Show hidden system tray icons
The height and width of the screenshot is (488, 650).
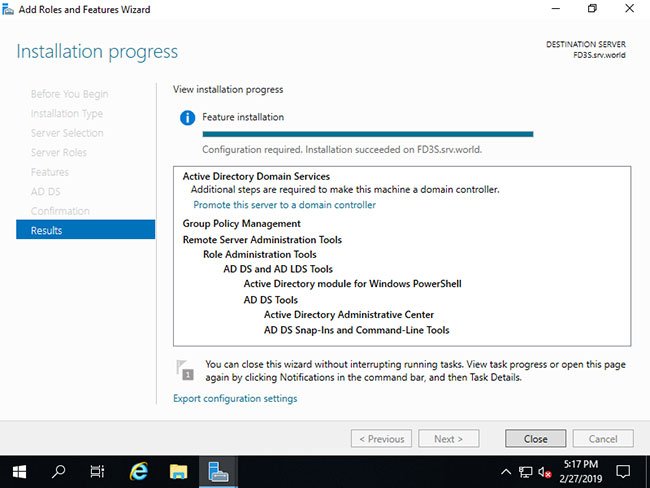tap(506, 472)
